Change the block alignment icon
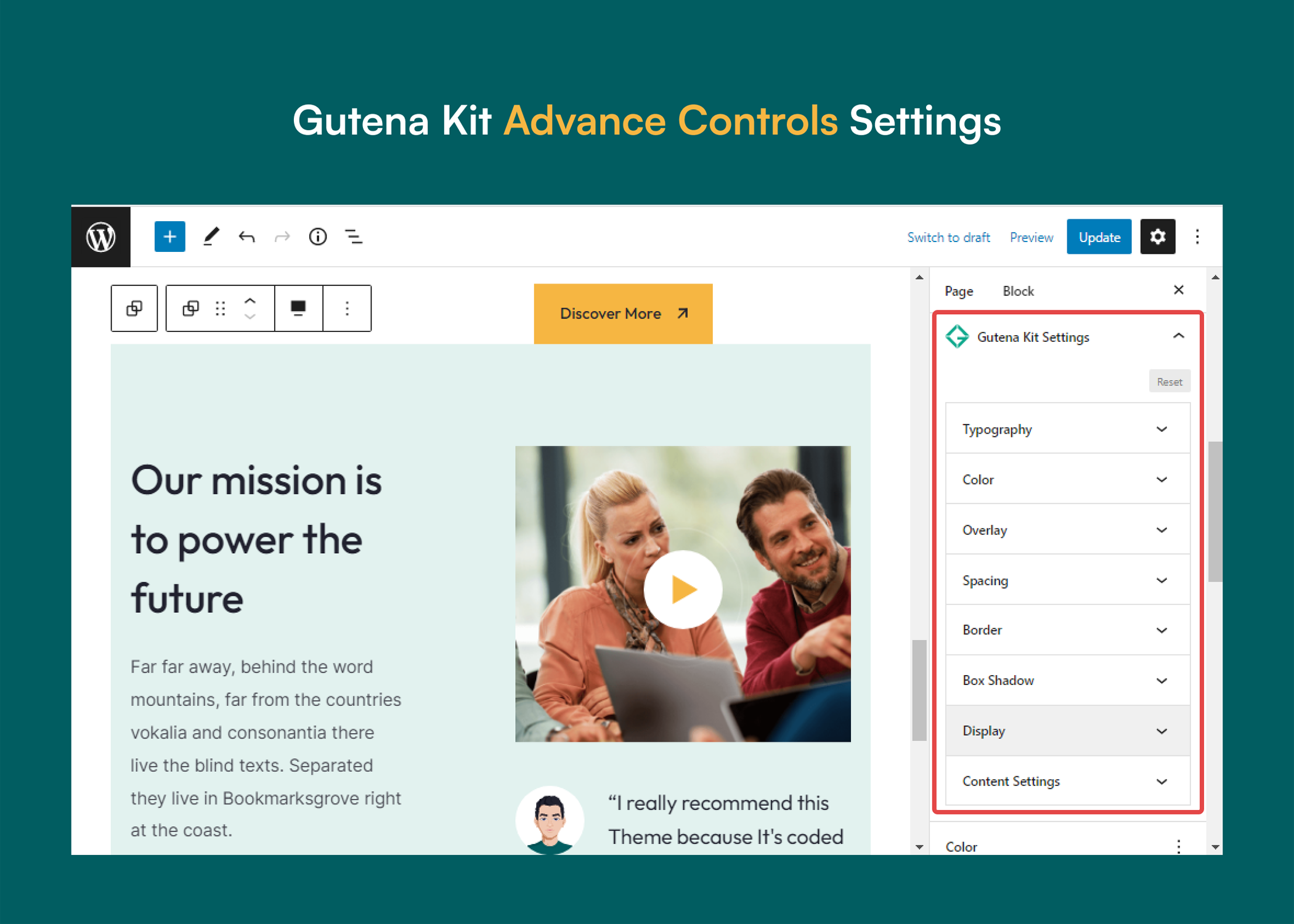This screenshot has width=1294, height=924. (x=298, y=308)
